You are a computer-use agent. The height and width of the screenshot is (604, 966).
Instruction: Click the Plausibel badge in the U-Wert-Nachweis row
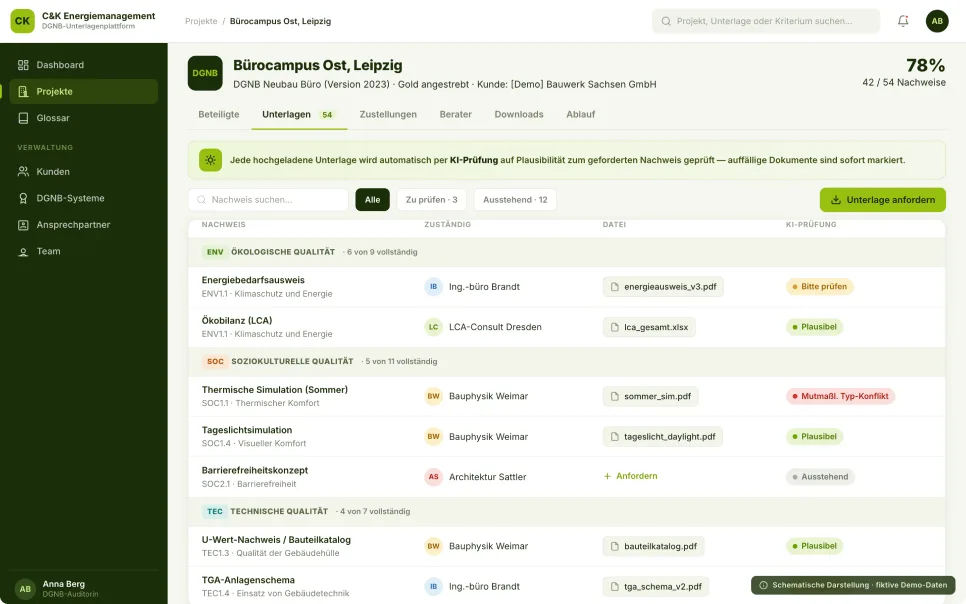(x=814, y=546)
